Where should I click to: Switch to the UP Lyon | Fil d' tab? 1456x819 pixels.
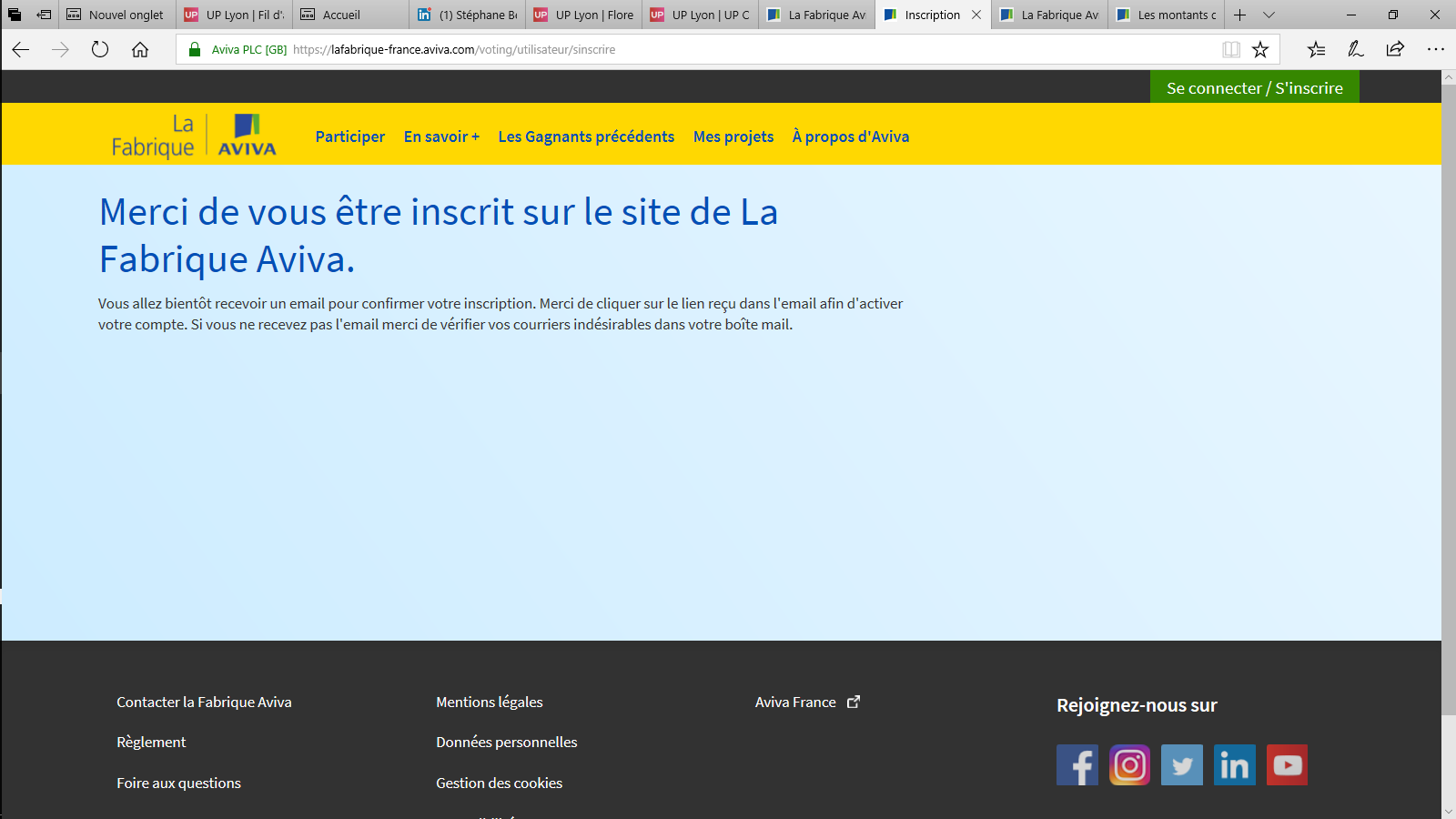tap(234, 15)
